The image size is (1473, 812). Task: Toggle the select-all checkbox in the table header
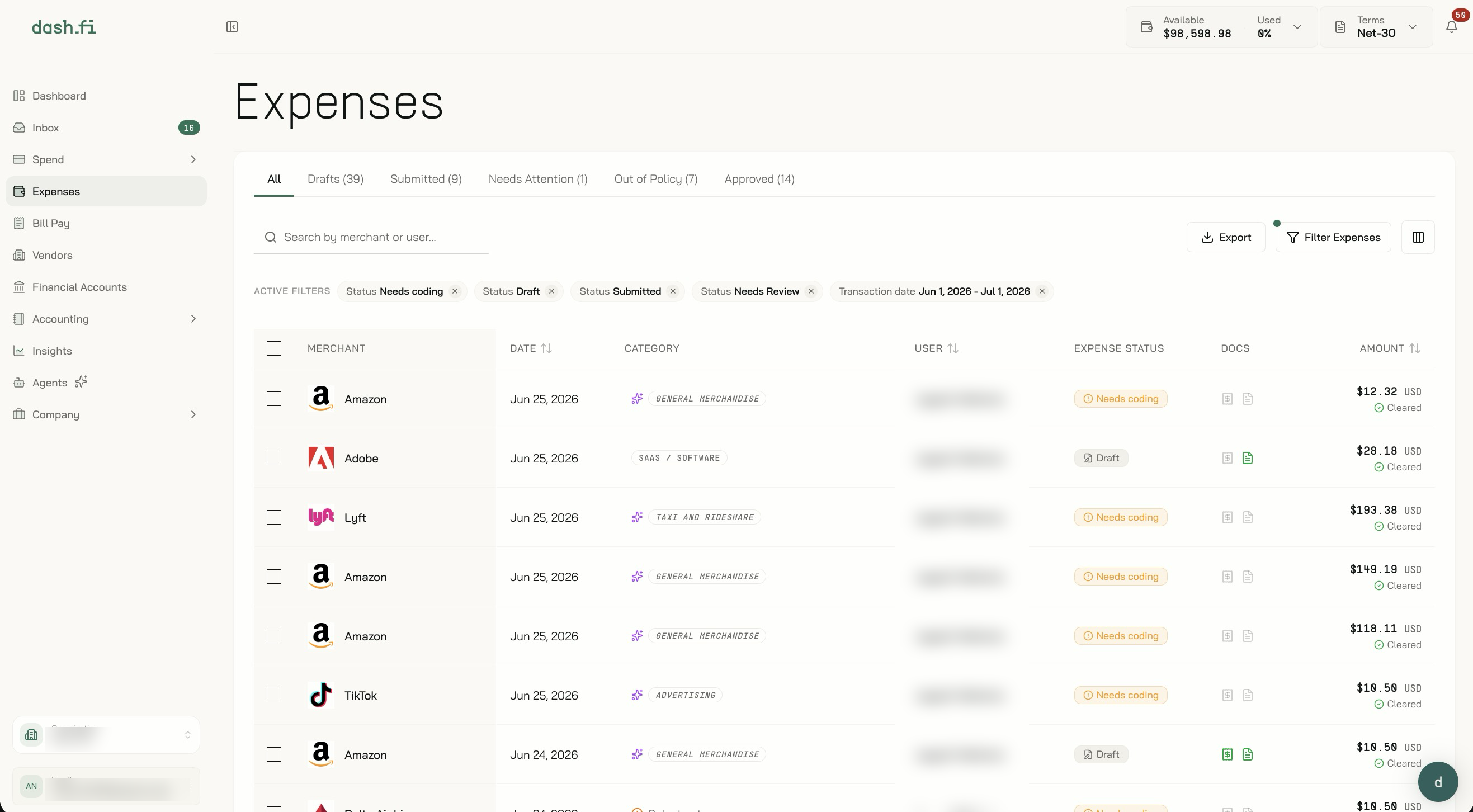pyautogui.click(x=274, y=348)
